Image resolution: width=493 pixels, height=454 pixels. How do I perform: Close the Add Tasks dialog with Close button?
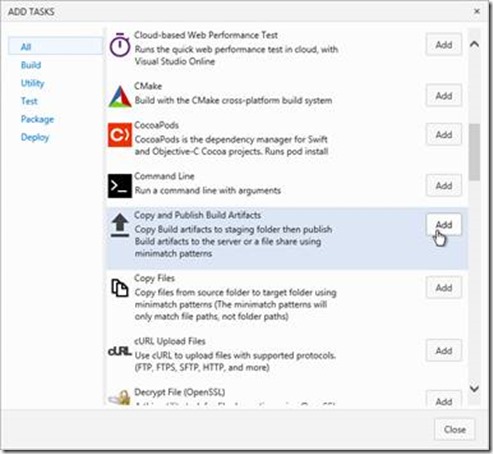pos(455,429)
